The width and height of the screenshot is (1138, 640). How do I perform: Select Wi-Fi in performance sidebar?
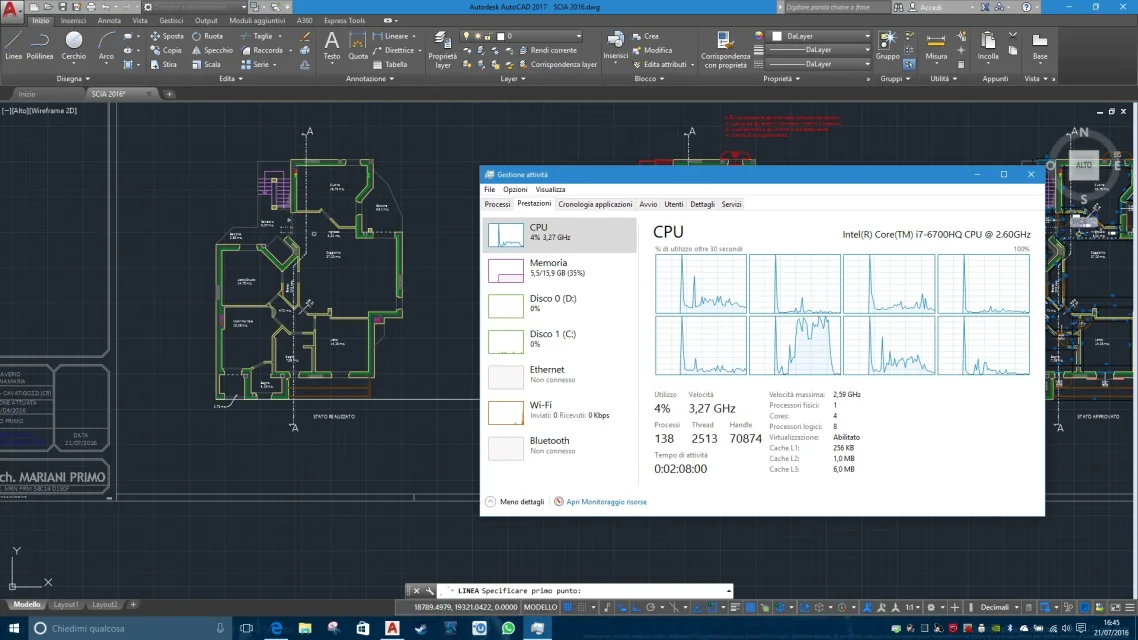click(560, 412)
